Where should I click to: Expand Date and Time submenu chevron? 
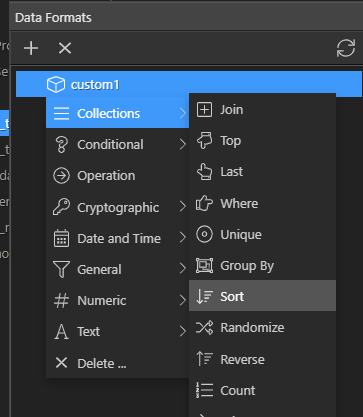tap(182, 238)
